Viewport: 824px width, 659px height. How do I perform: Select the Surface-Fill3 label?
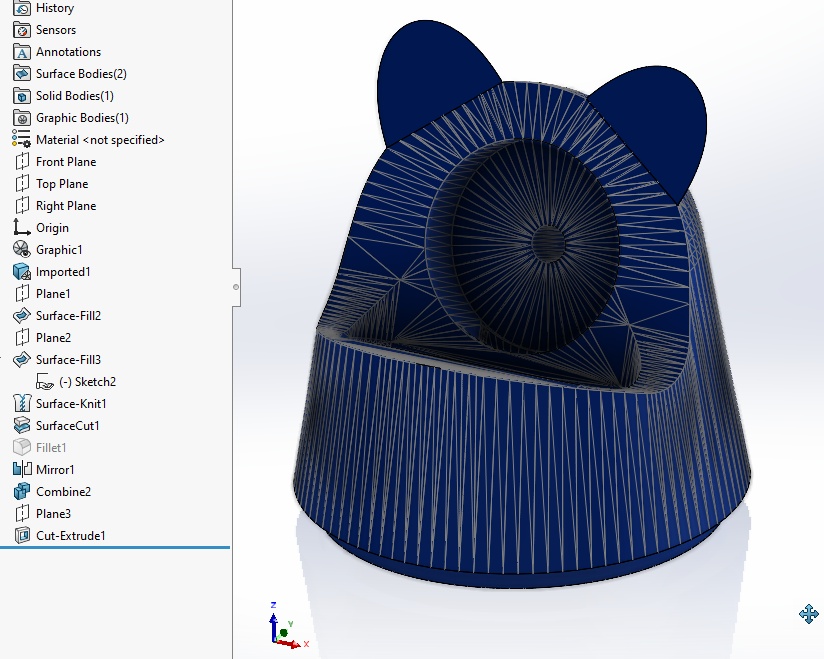(x=68, y=360)
